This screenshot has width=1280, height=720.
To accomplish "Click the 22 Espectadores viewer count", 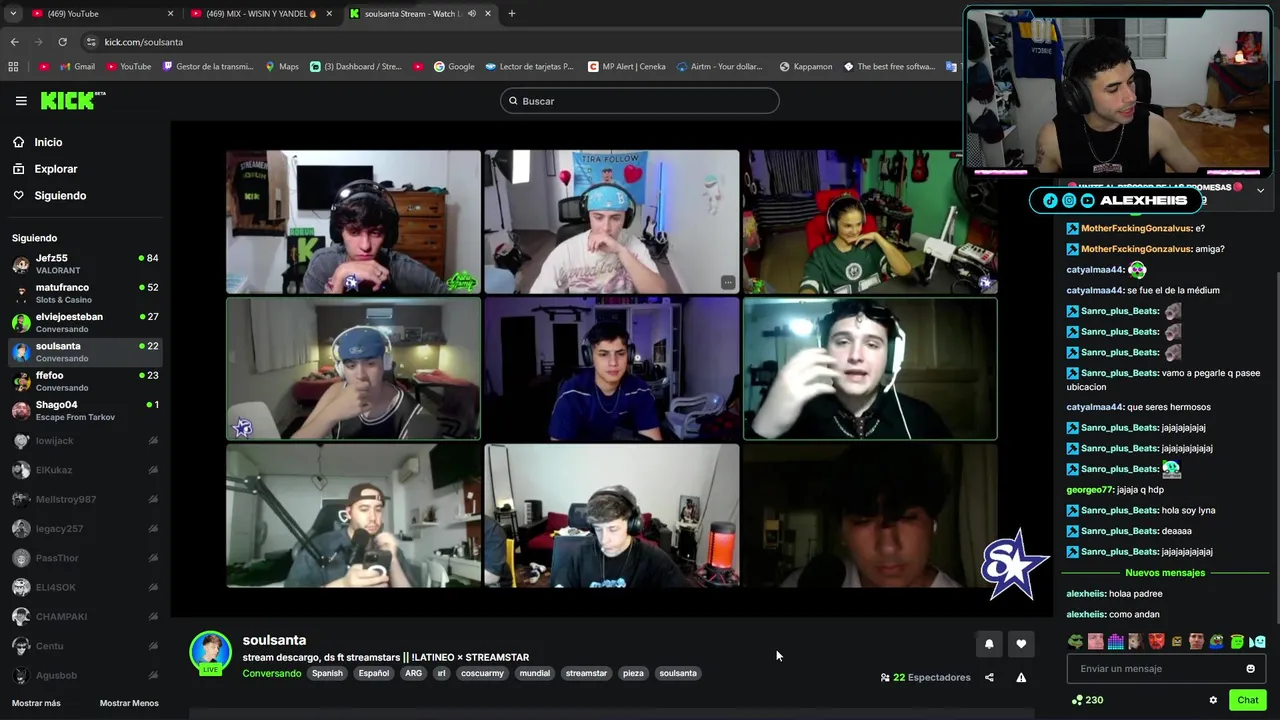I will pyautogui.click(x=925, y=677).
